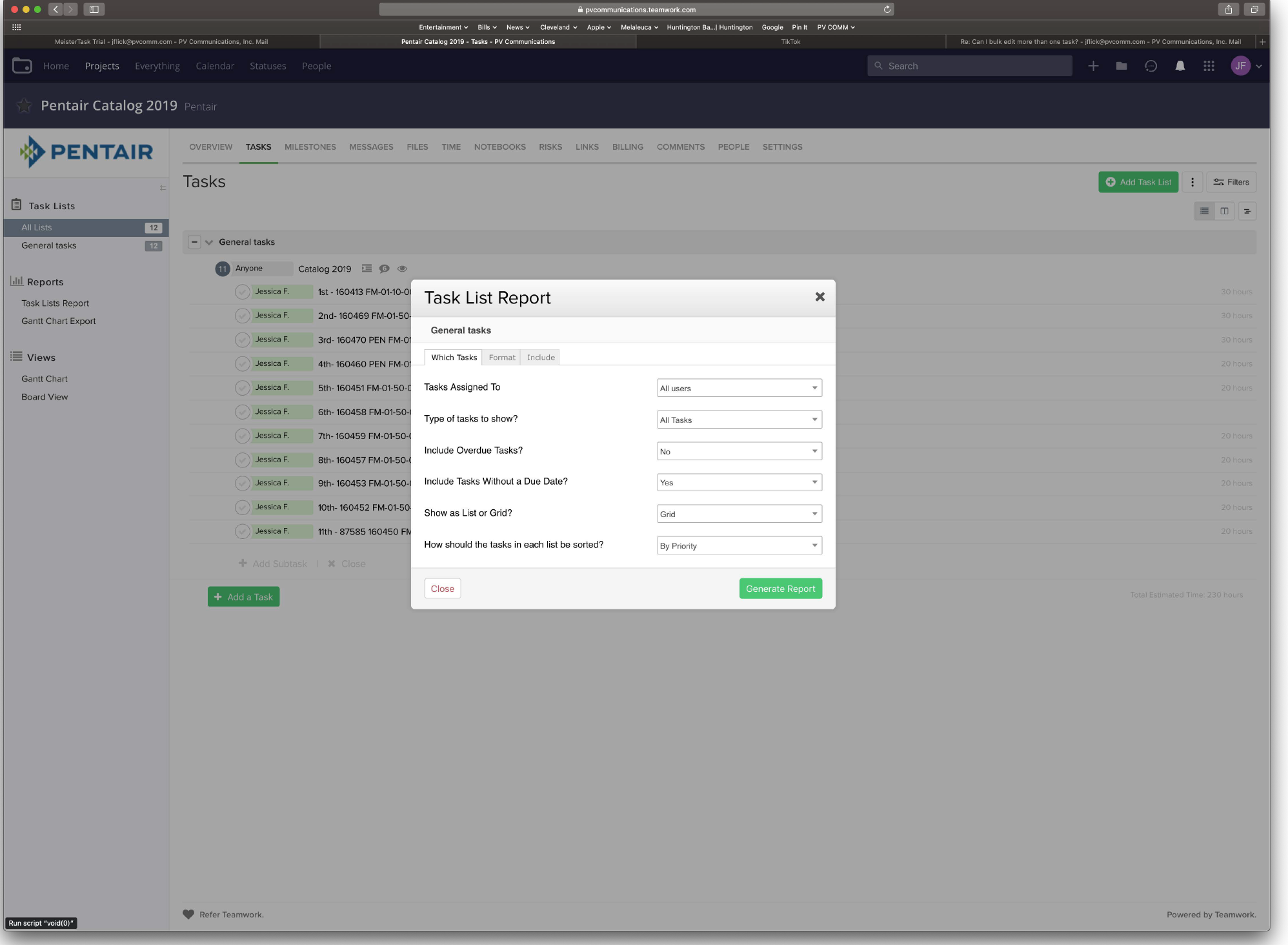Open the TikTok browser tab
This screenshot has height=945, width=1288.
pos(790,42)
